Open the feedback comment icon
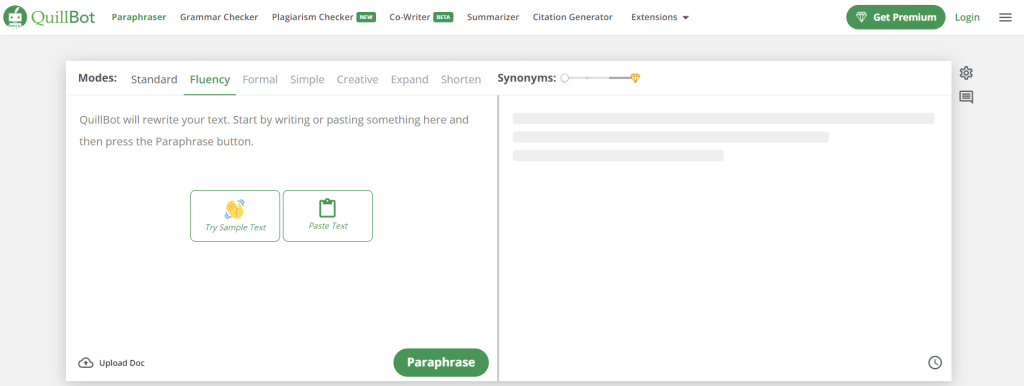1024x386 pixels. click(x=967, y=97)
